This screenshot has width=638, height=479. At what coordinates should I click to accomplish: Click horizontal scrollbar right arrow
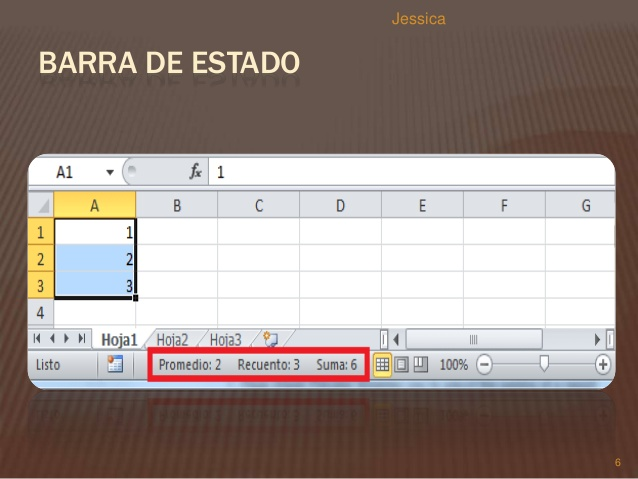pos(597,339)
